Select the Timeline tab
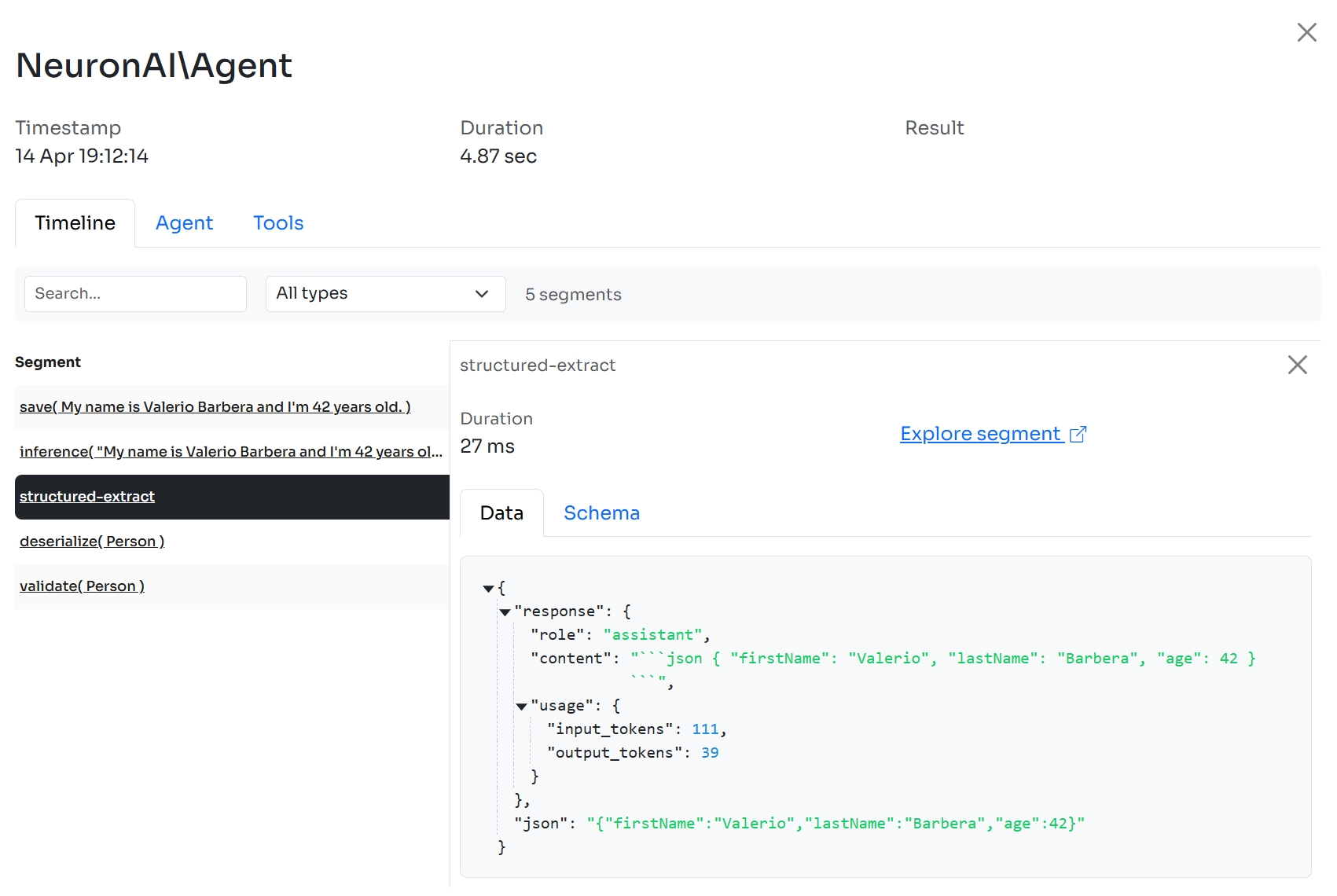 75,223
